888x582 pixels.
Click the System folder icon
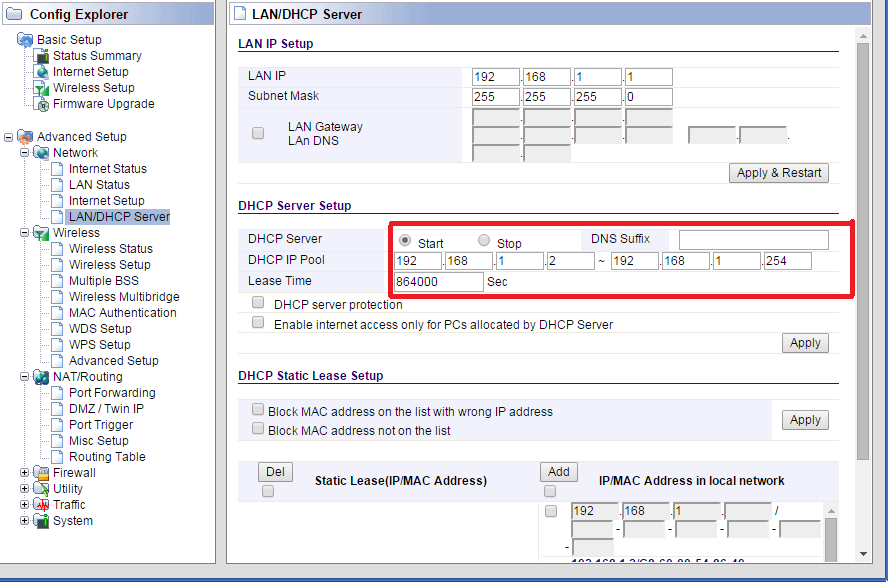(41, 521)
